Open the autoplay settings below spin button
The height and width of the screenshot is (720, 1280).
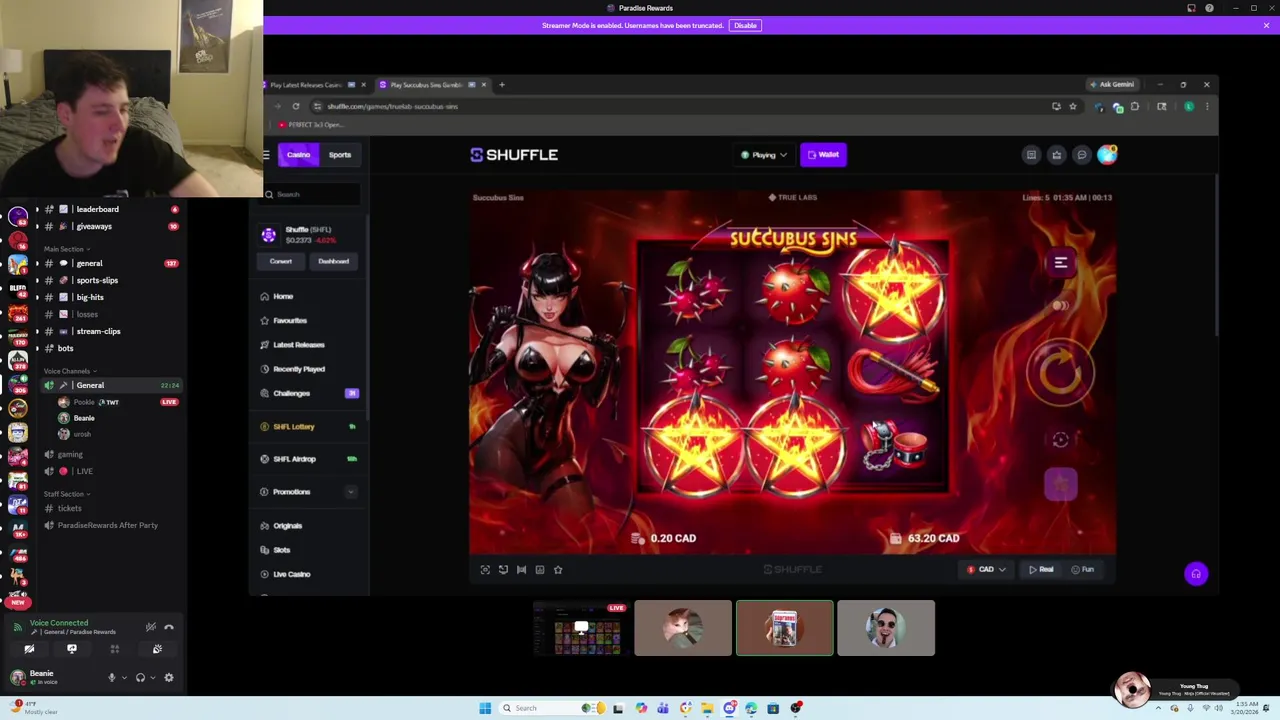(1061, 439)
